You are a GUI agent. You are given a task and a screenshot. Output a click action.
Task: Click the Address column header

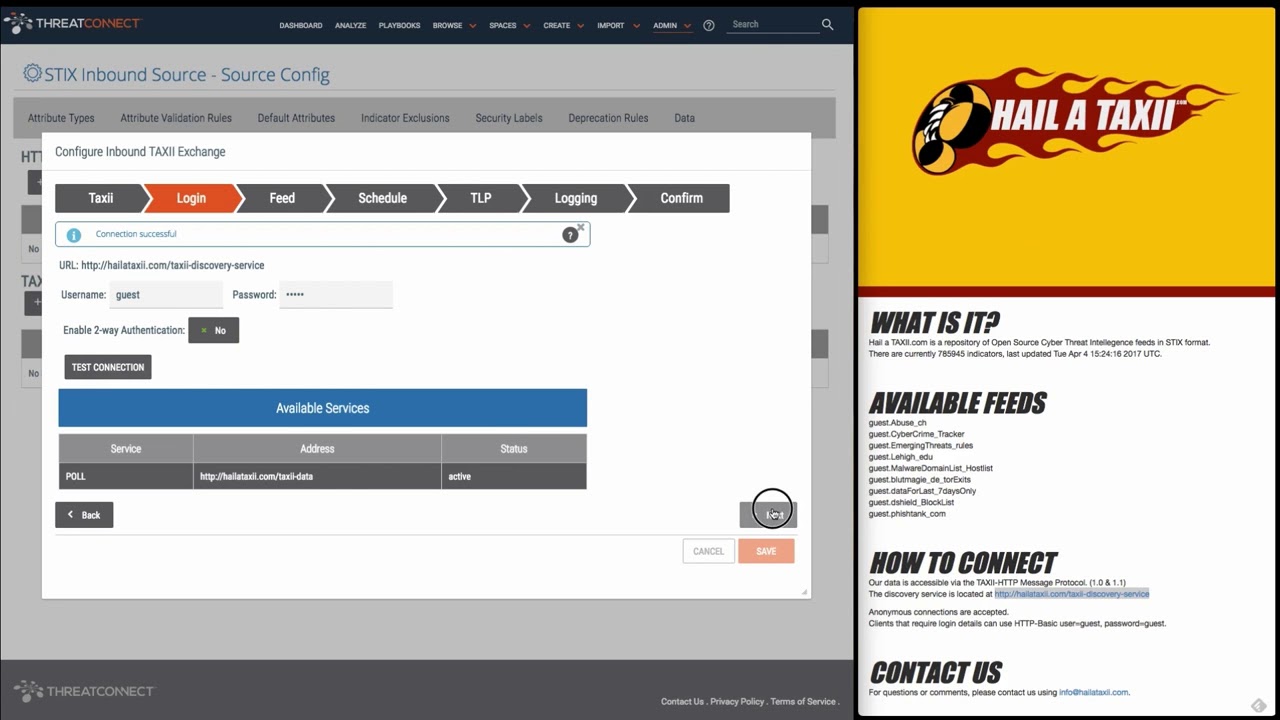pyautogui.click(x=317, y=449)
